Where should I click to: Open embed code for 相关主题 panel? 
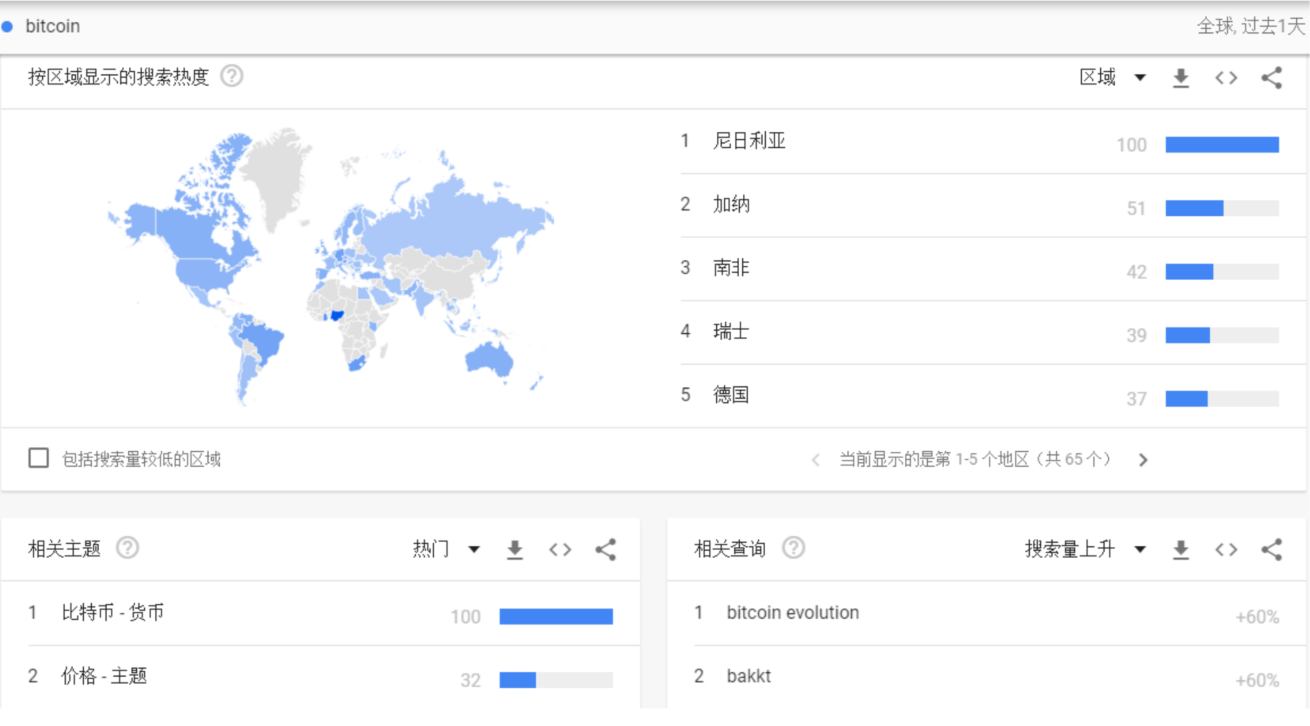coord(560,549)
